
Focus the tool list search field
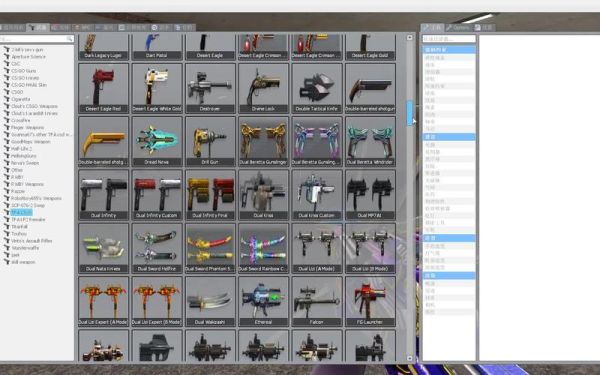click(x=449, y=39)
